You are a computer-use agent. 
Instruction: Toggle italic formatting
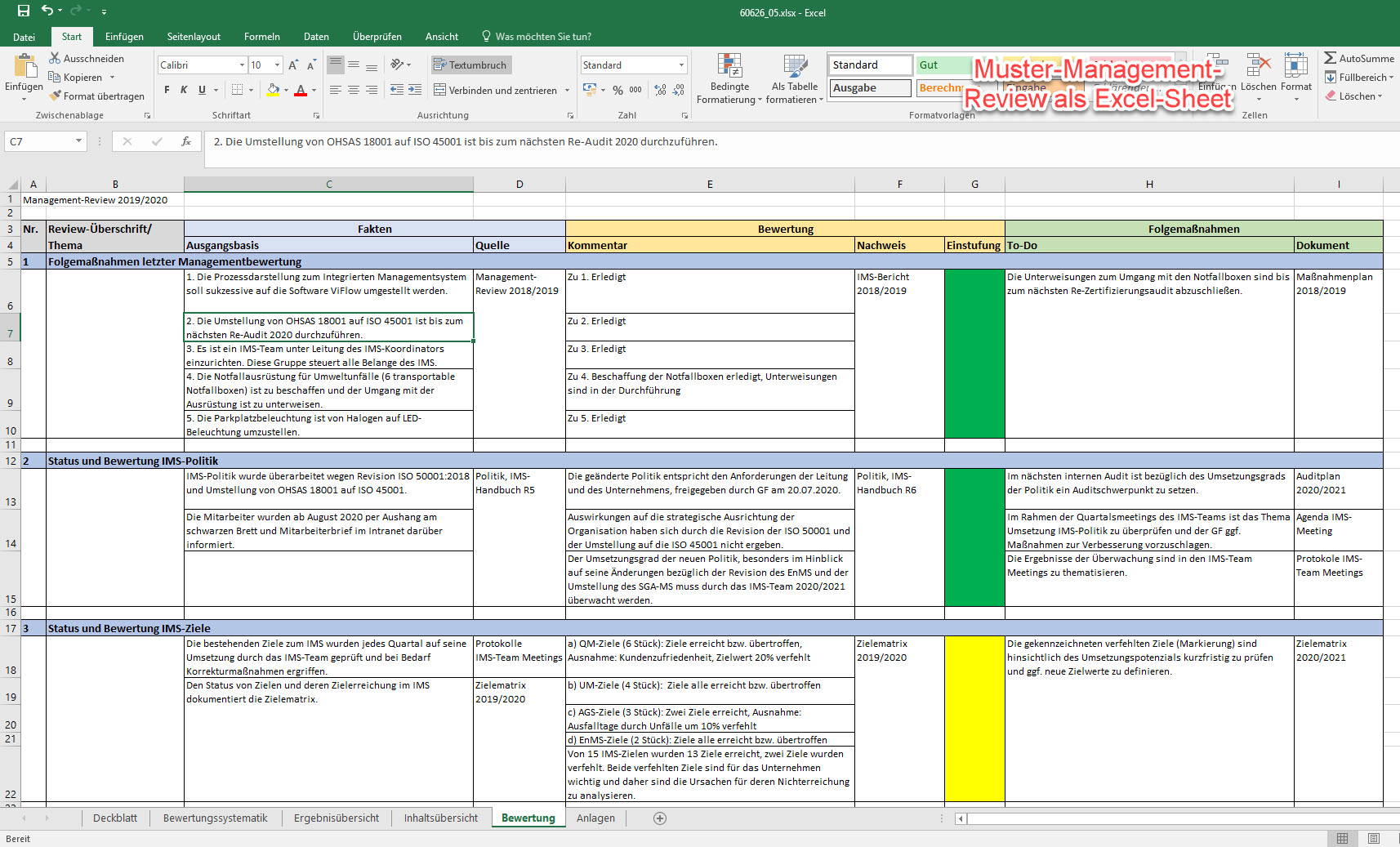click(184, 90)
